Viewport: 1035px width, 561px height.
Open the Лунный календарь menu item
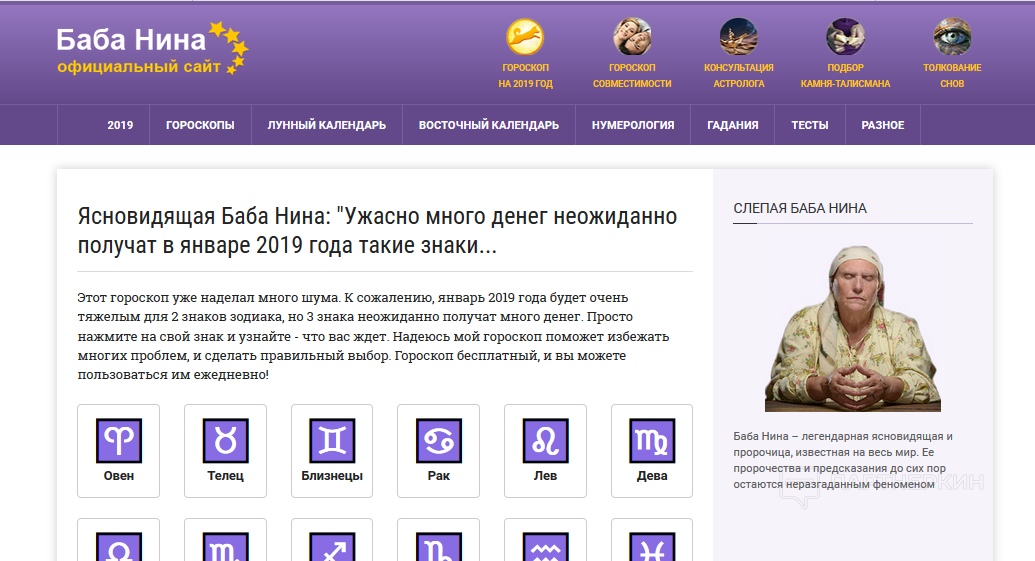pyautogui.click(x=327, y=125)
